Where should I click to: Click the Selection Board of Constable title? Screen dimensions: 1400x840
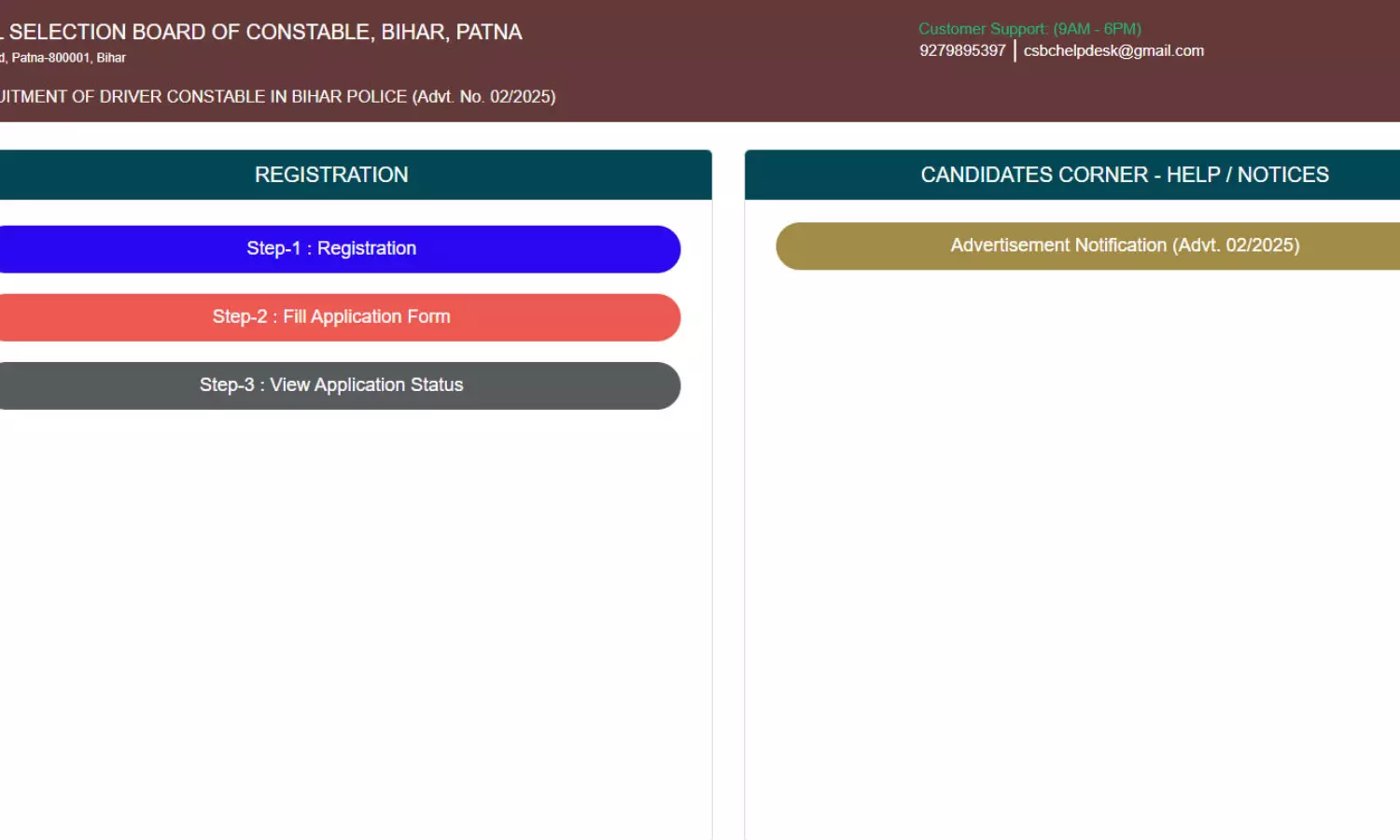pos(261,32)
